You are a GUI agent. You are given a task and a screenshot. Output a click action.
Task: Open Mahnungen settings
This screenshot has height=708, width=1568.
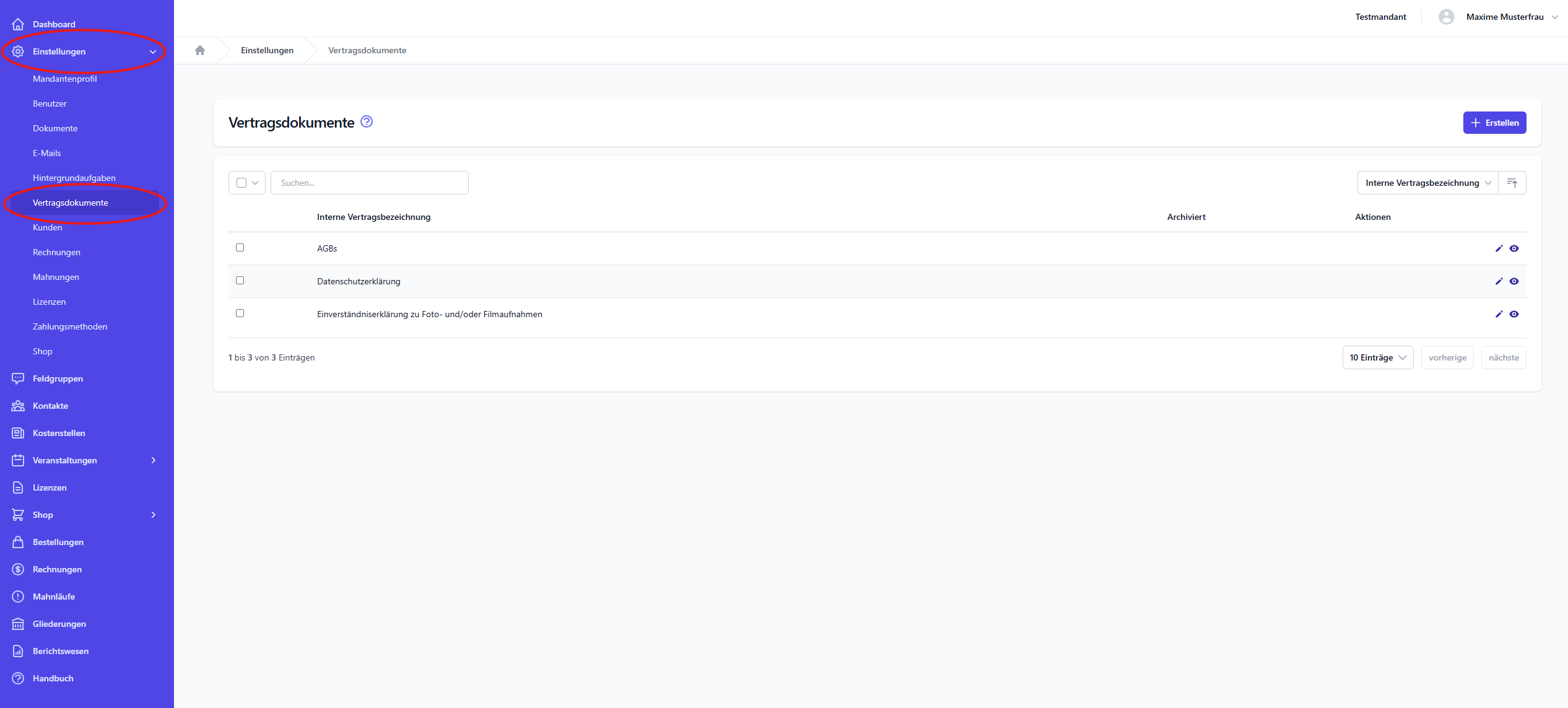56,277
